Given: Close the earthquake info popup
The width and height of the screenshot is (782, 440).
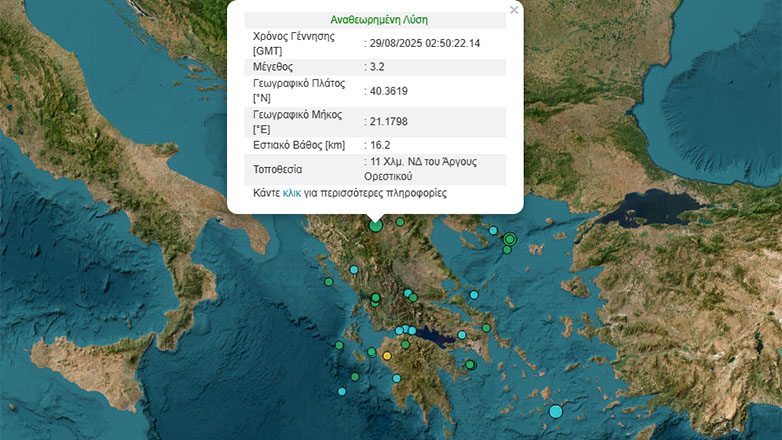Looking at the screenshot, I should click(x=514, y=10).
